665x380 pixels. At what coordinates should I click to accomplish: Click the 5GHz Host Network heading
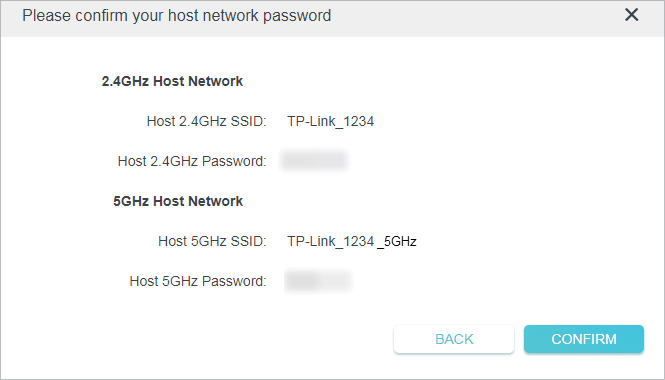pyautogui.click(x=178, y=201)
